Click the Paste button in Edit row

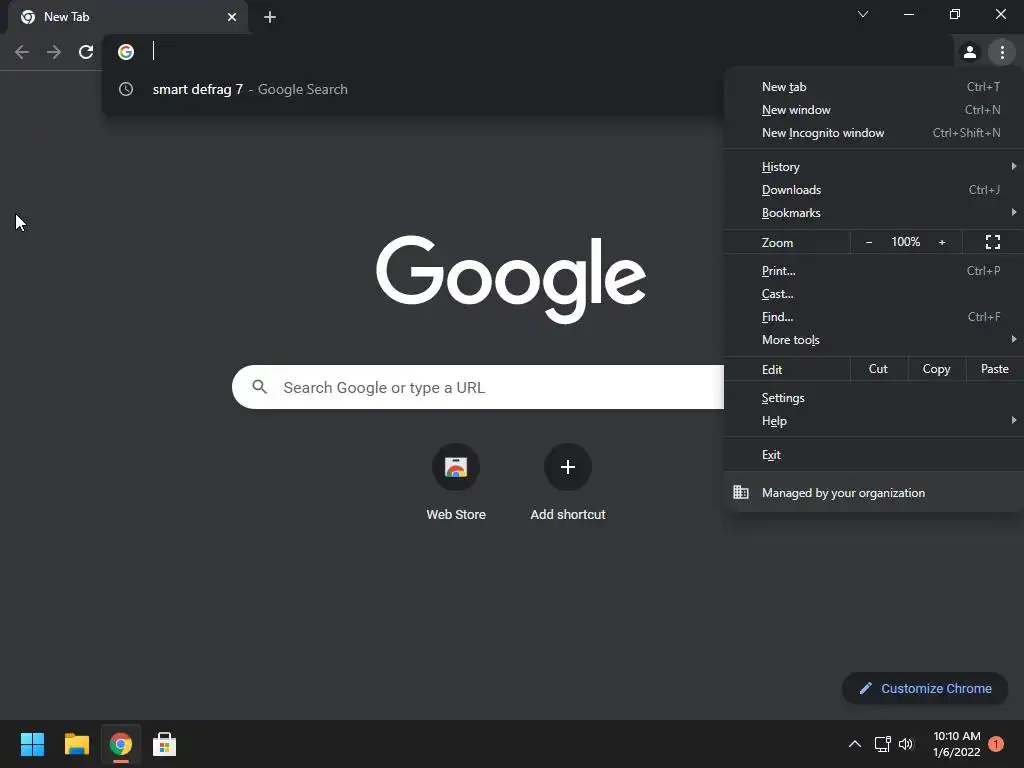[995, 369]
